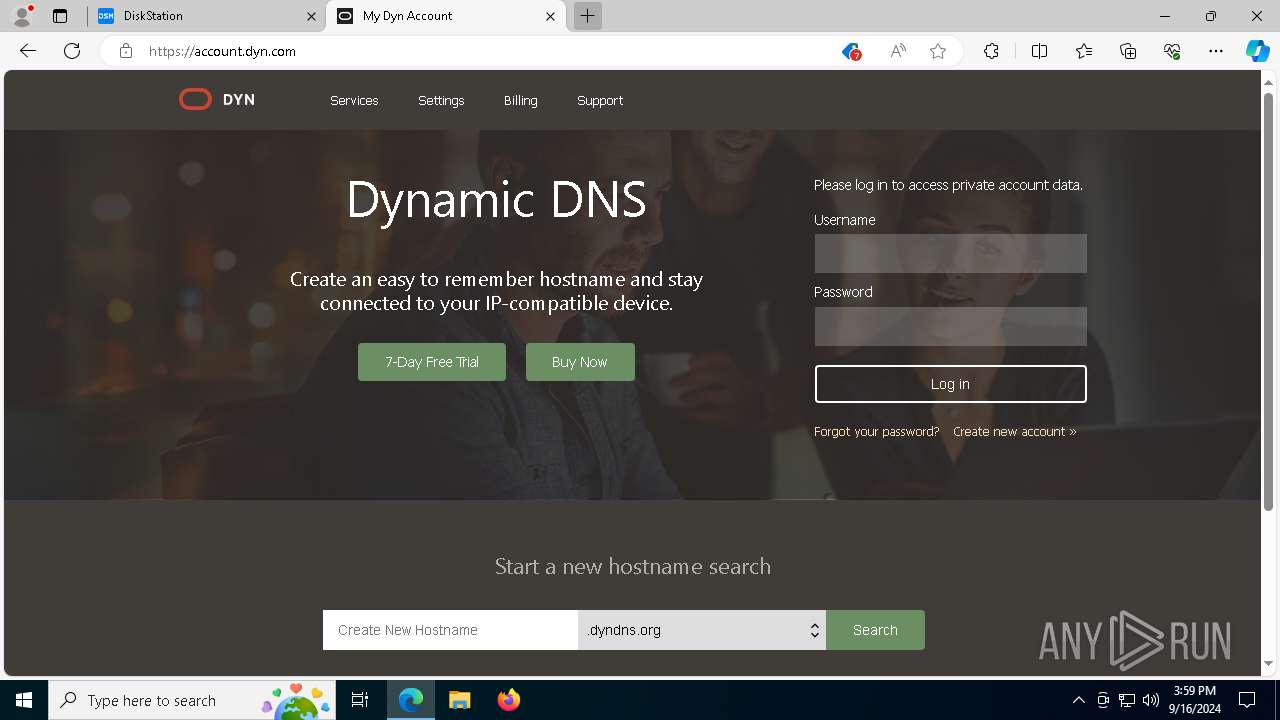Show hidden system tray icons
Viewport: 1280px width, 720px height.
[1078, 700]
